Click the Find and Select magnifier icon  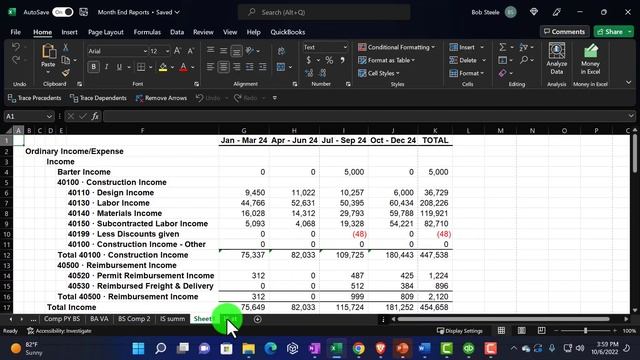[x=524, y=60]
